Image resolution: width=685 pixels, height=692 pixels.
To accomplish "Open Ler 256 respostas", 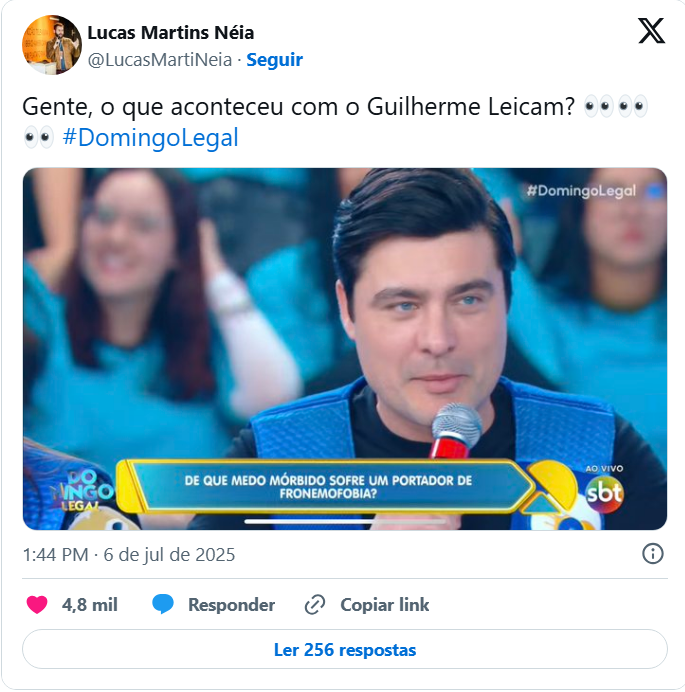I will click(345, 649).
